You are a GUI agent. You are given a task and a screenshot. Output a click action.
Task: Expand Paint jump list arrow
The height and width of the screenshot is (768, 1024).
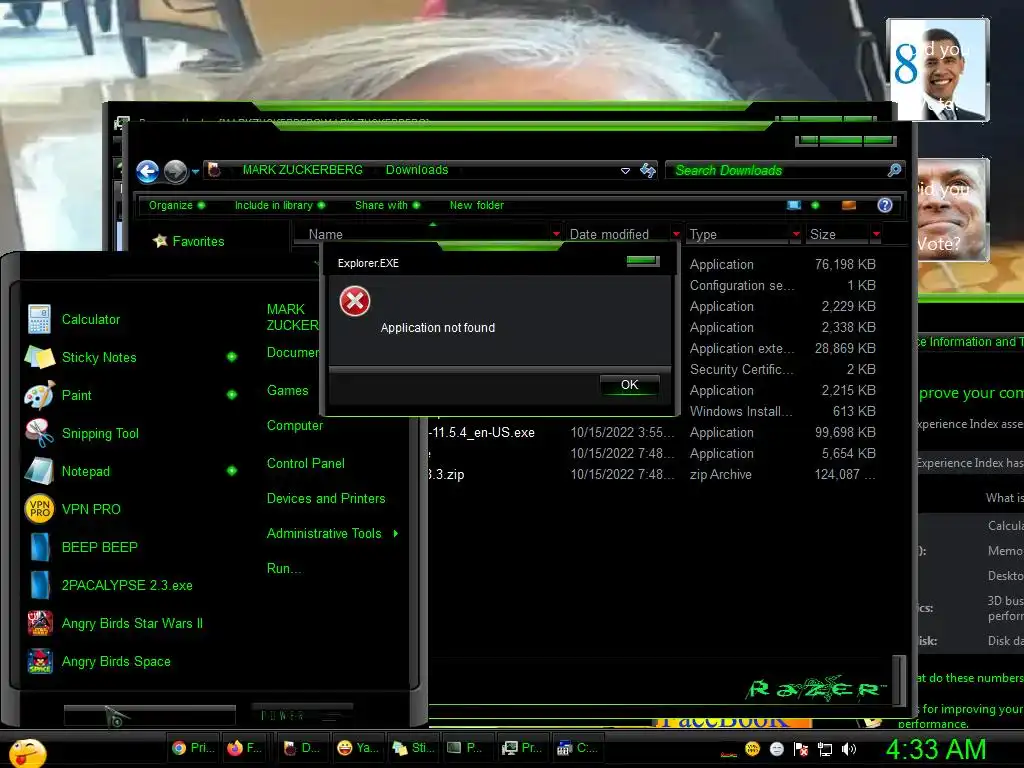231,394
